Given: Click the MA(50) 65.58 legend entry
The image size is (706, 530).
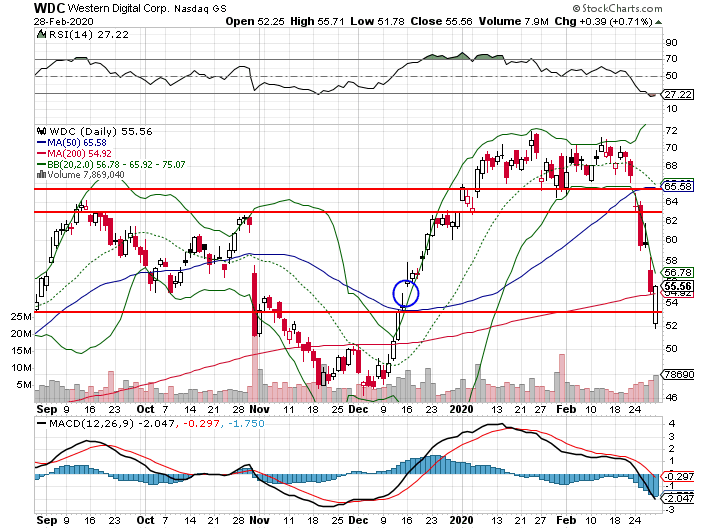Looking at the screenshot, I should tap(71, 143).
